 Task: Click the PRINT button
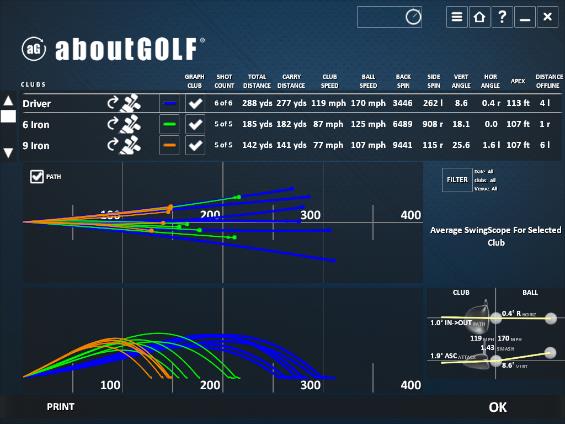61,407
